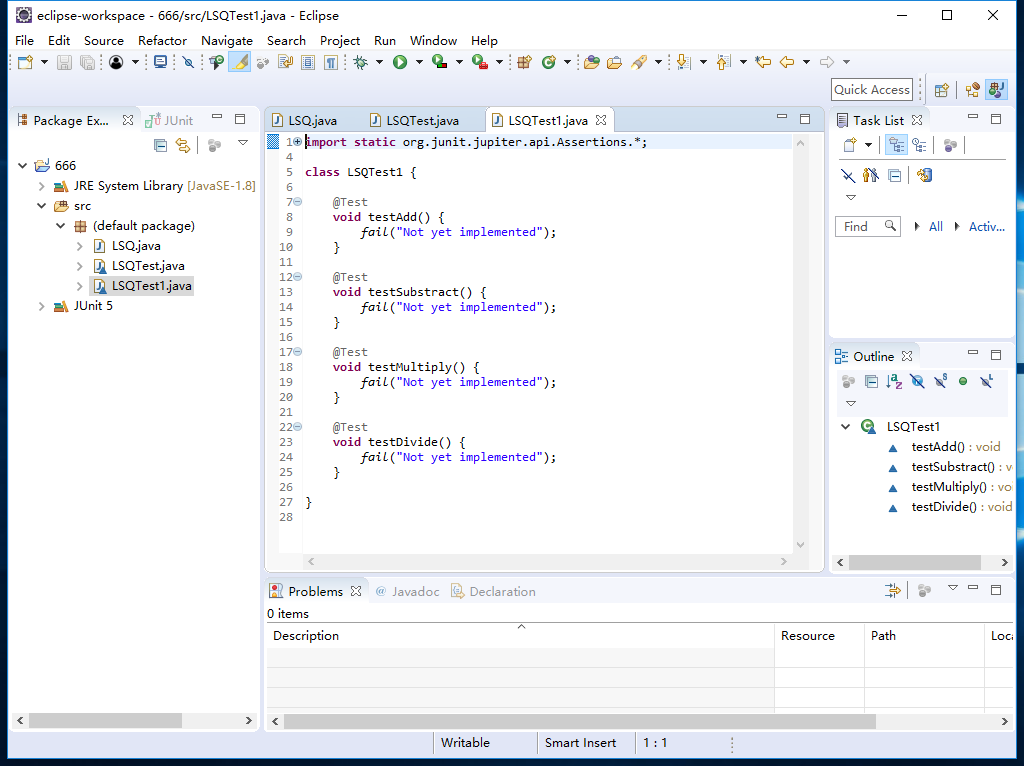Toggle Categorized view in Task List
Image resolution: width=1024 pixels, height=766 pixels.
coord(897,145)
